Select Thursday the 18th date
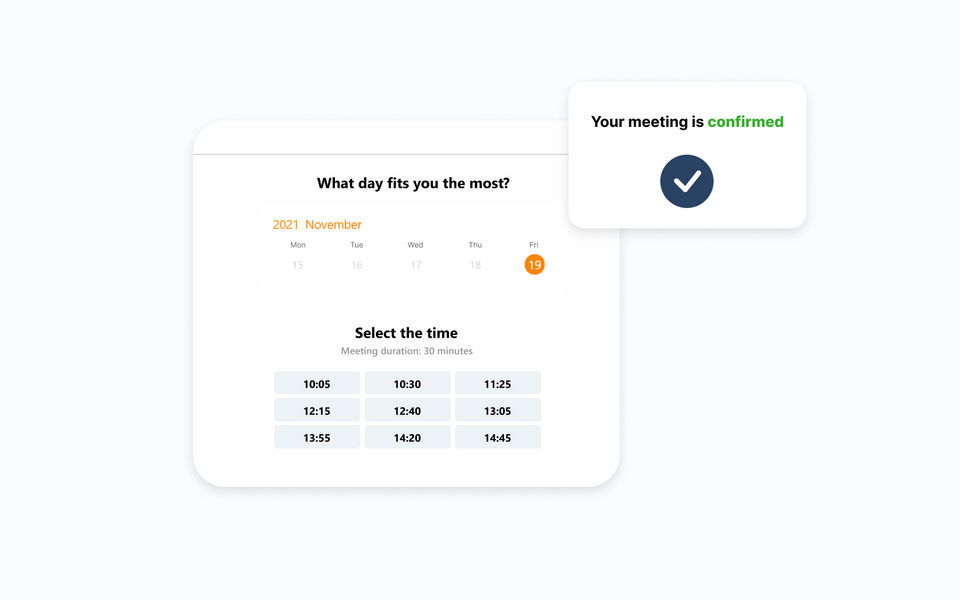 (x=475, y=265)
